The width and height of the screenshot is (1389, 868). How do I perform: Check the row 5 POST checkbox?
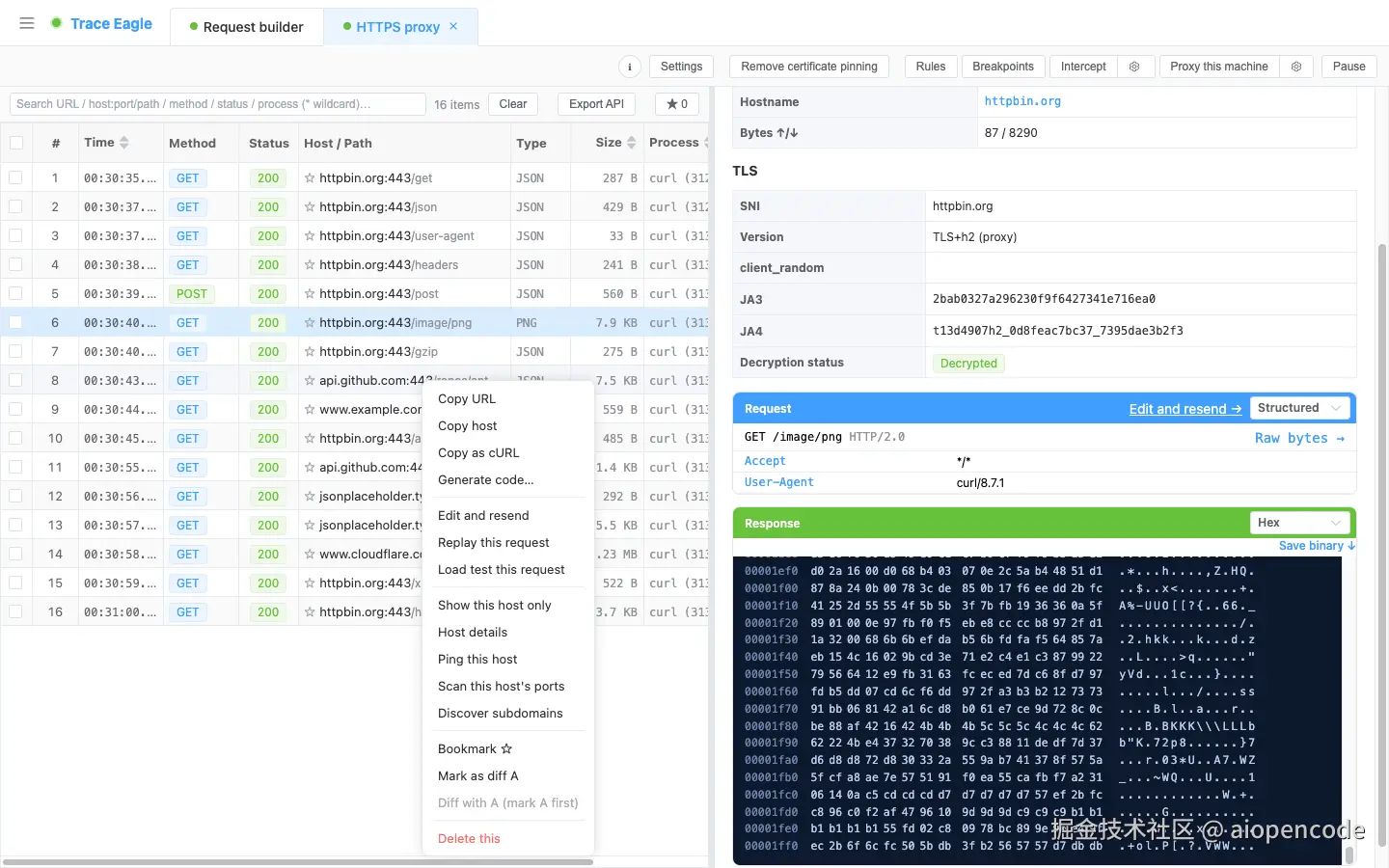click(15, 293)
